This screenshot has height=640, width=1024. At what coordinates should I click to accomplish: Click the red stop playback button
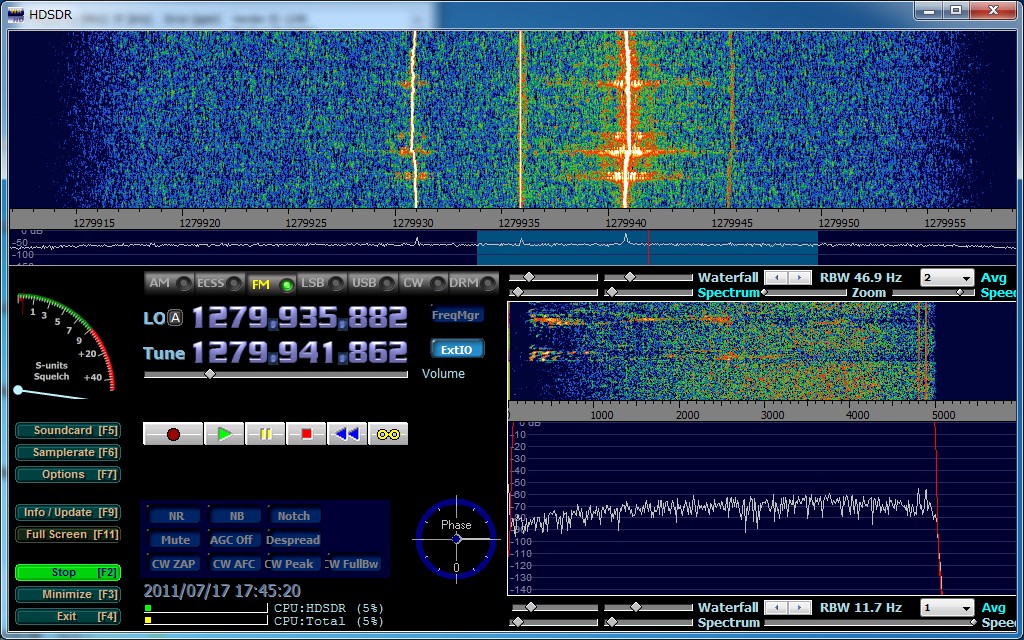306,434
